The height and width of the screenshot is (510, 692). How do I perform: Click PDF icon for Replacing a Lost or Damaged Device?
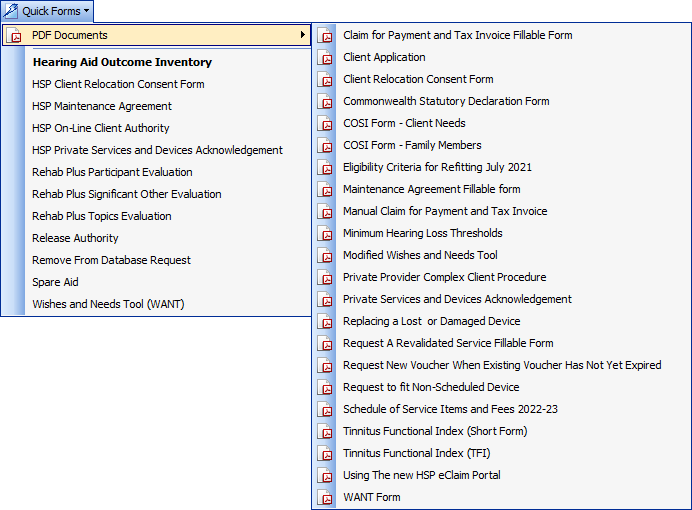[x=325, y=322]
